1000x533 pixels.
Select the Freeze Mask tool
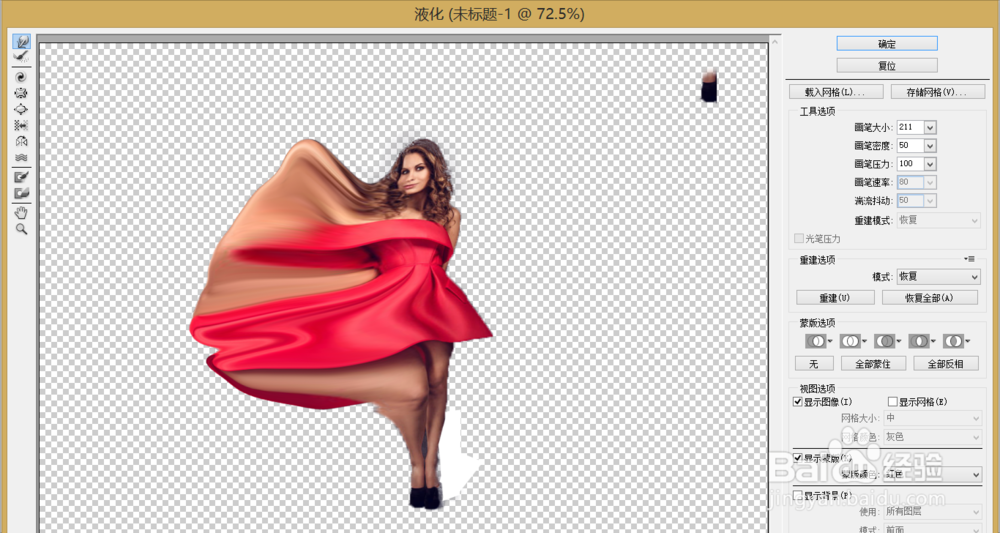(x=22, y=177)
